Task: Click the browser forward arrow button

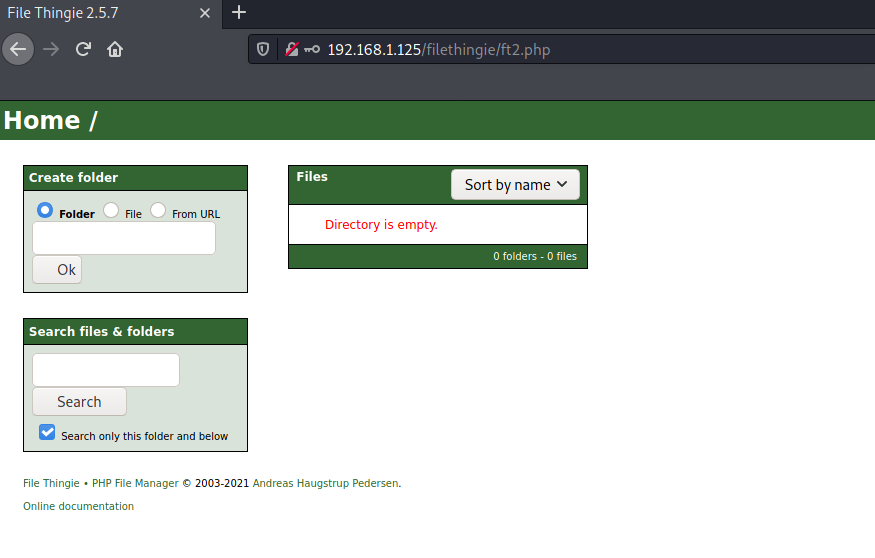Action: (x=51, y=49)
